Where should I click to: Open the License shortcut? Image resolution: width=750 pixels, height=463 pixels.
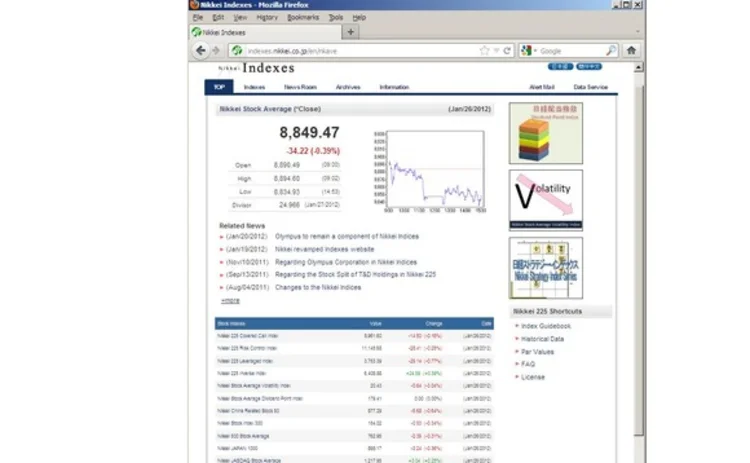(x=533, y=377)
